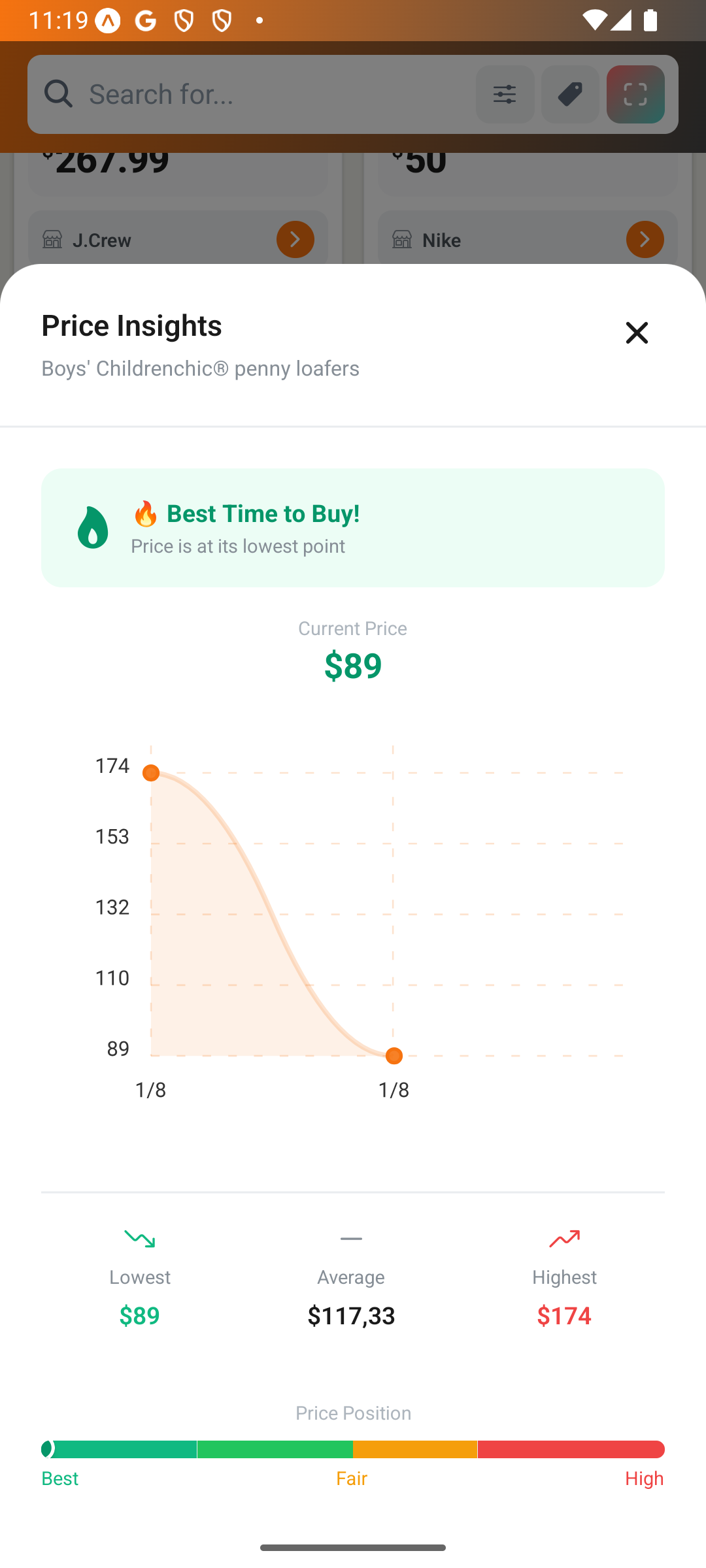Tap the Lowest price trend-down icon
Image resolution: width=706 pixels, height=1568 pixels.
(140, 1239)
